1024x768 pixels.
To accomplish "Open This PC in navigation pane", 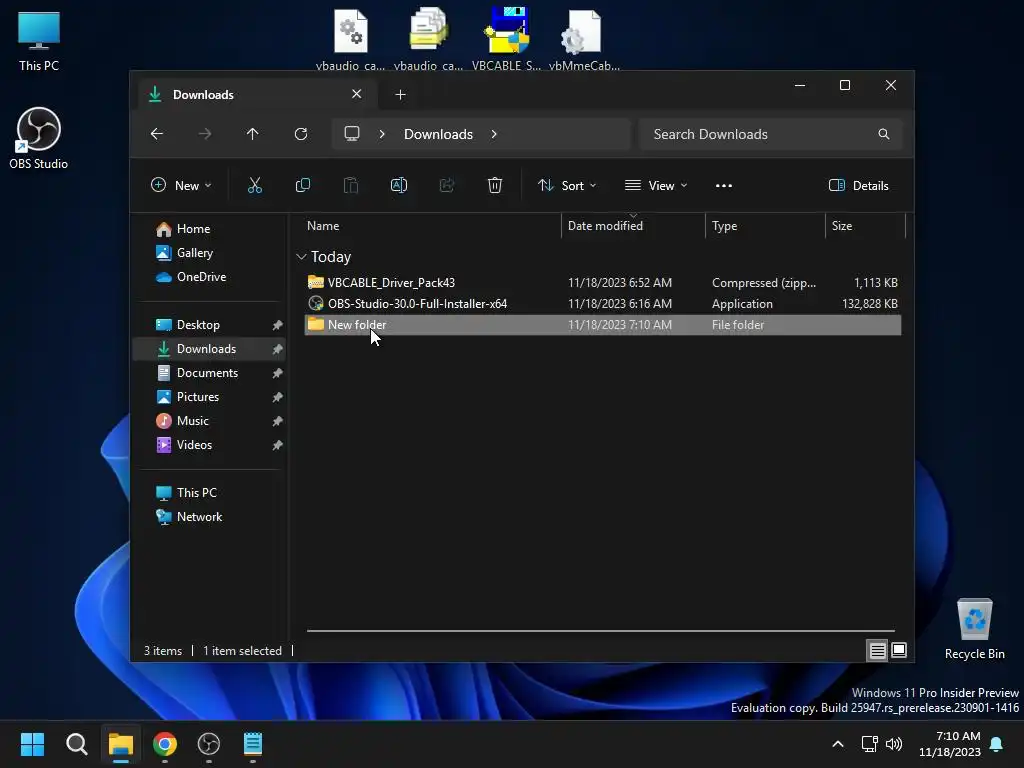I will [x=186, y=493].
